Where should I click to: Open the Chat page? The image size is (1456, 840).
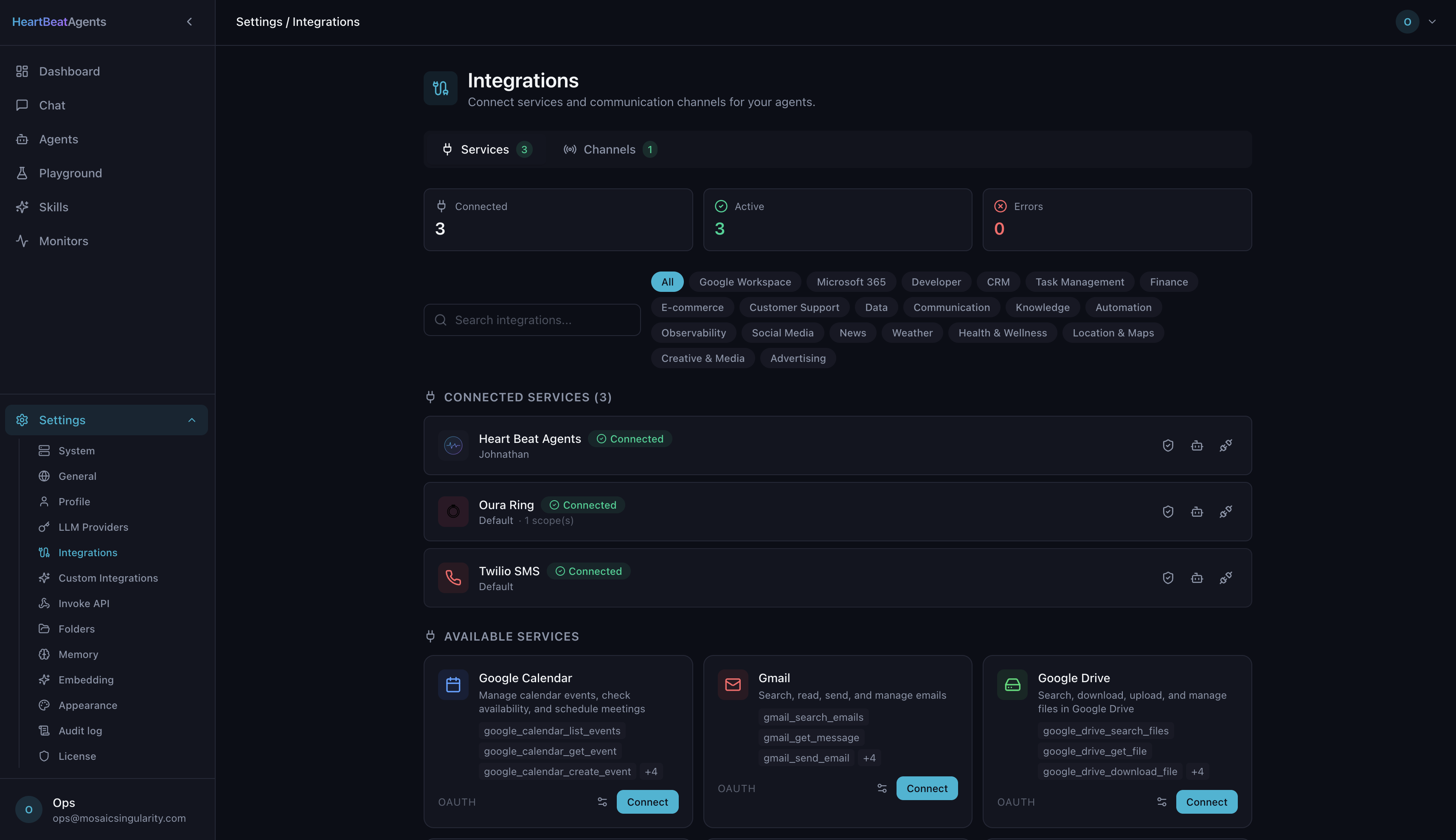107,106
